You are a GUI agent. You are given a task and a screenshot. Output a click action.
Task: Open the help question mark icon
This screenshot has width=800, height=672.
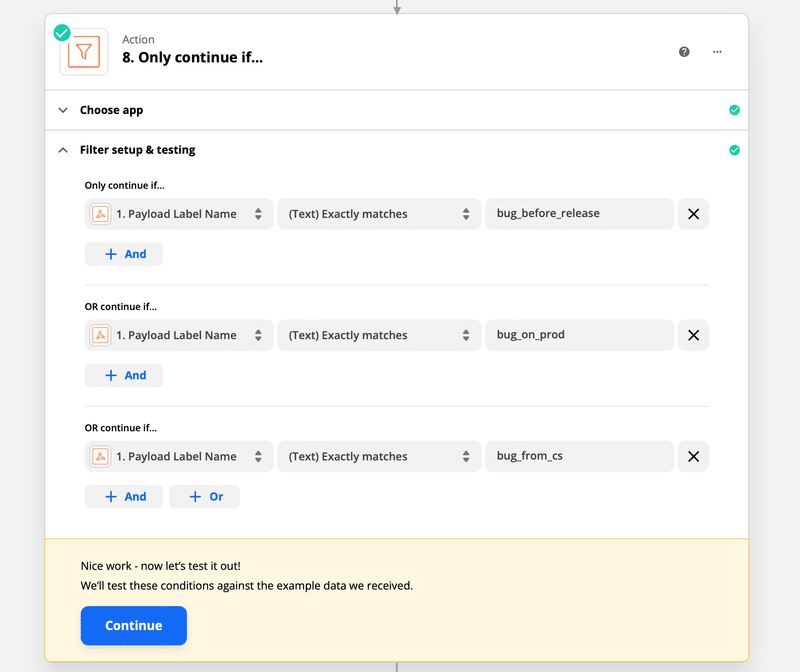[x=684, y=52]
